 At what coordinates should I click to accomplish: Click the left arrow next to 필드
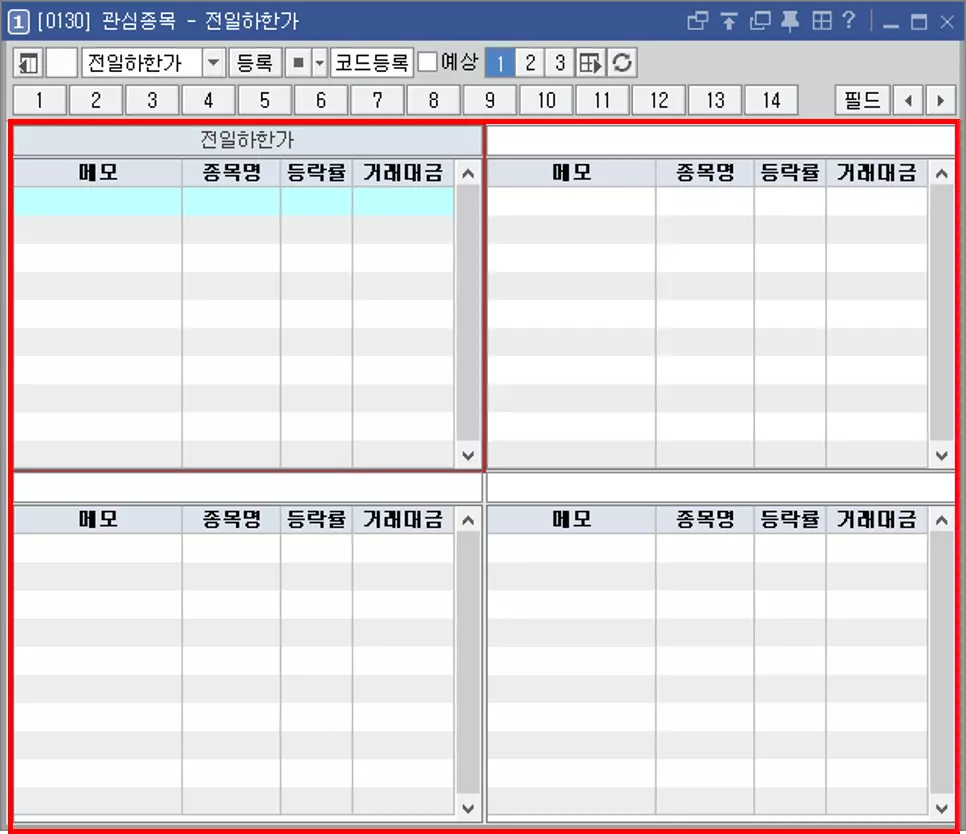click(x=908, y=100)
